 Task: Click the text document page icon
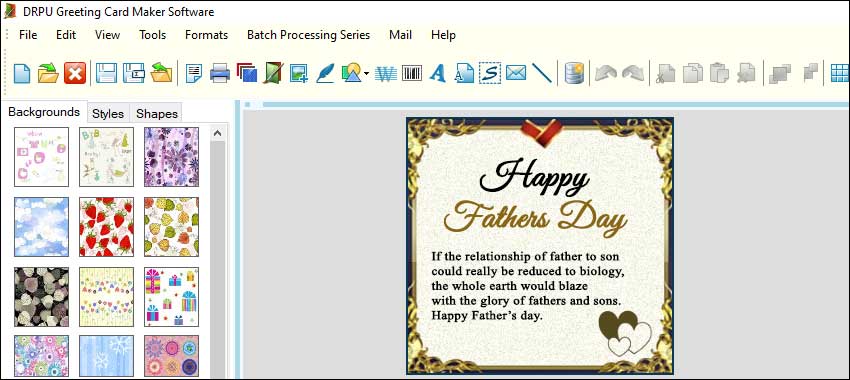(464, 73)
